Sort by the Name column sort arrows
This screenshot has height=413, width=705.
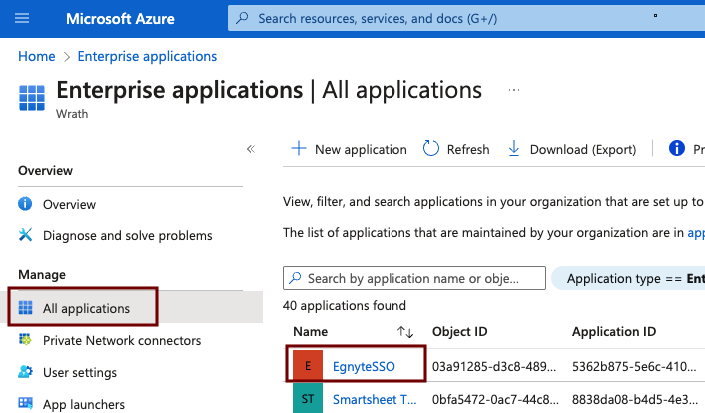point(405,332)
